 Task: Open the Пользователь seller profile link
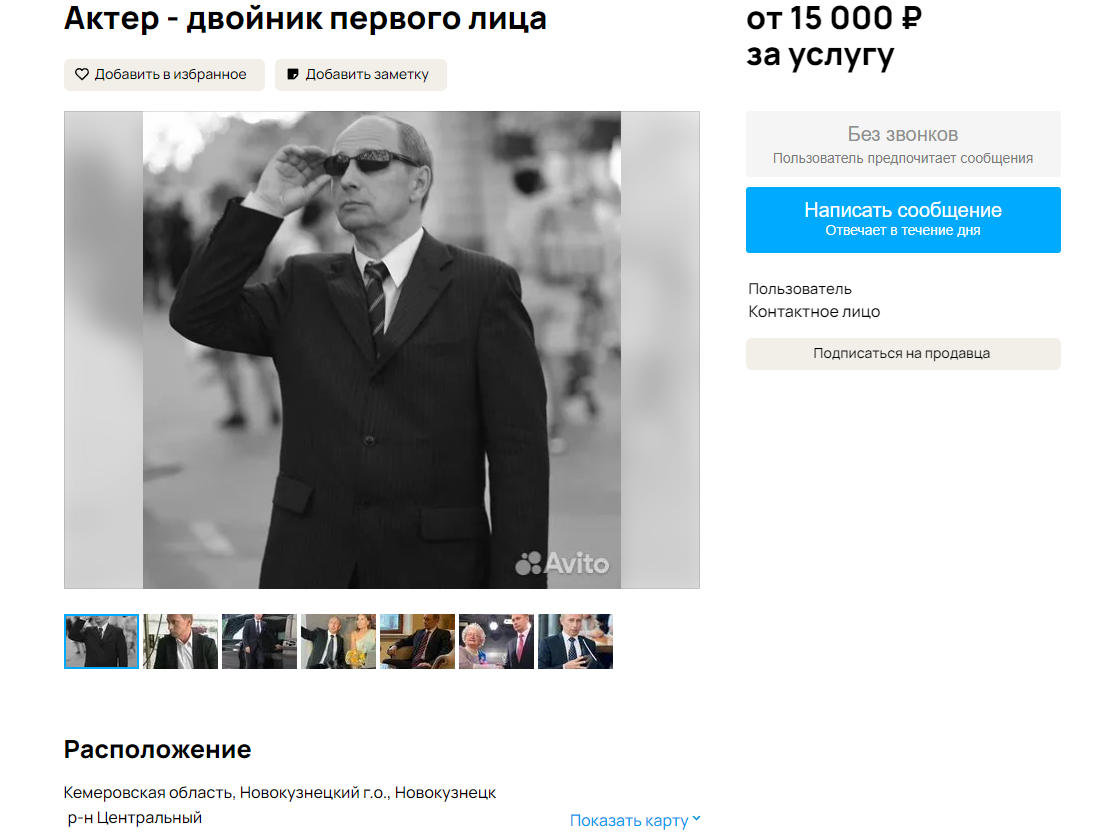pyautogui.click(x=799, y=289)
